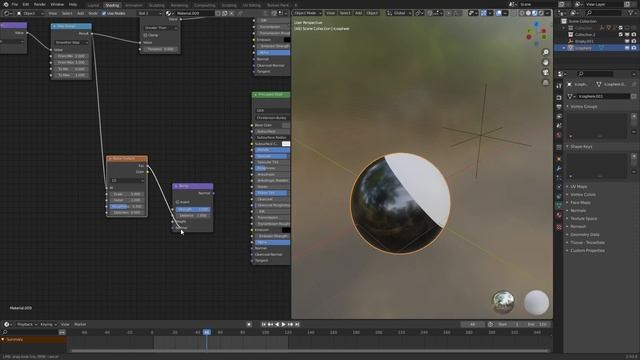Switch to the Layout workspace tab

click(x=93, y=5)
